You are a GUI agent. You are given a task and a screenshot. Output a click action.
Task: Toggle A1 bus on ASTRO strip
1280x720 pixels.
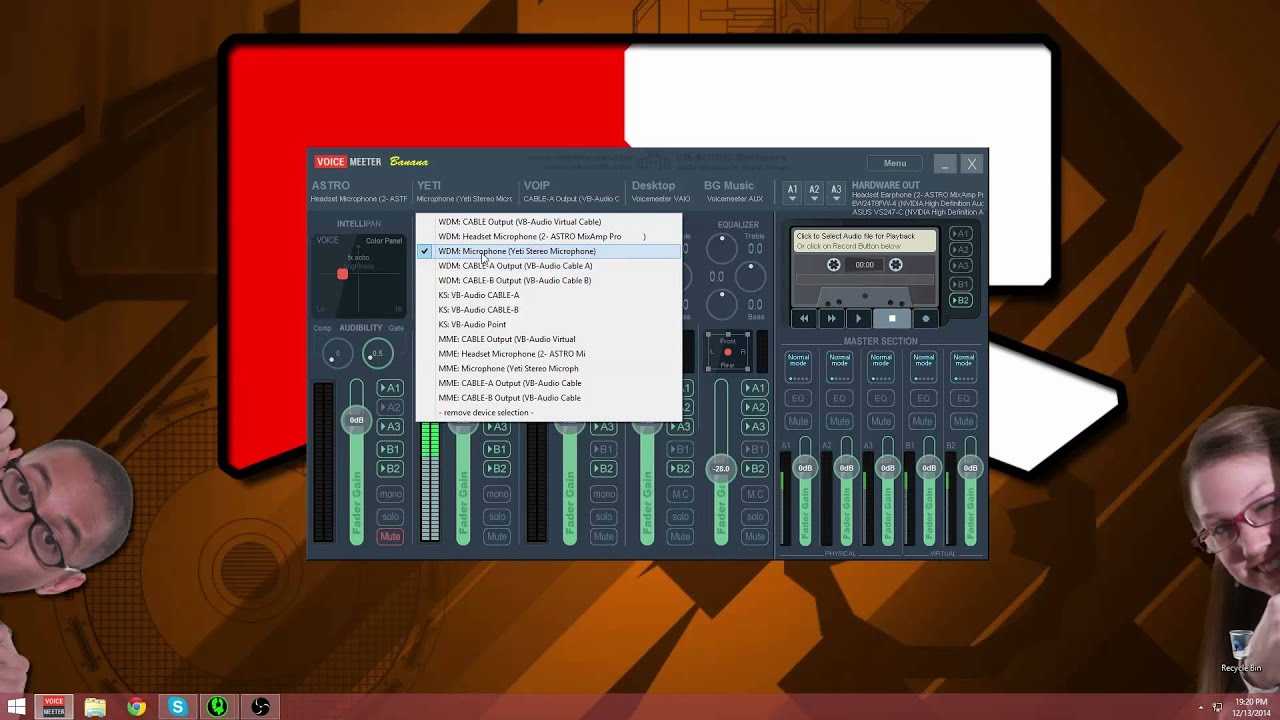click(x=390, y=388)
